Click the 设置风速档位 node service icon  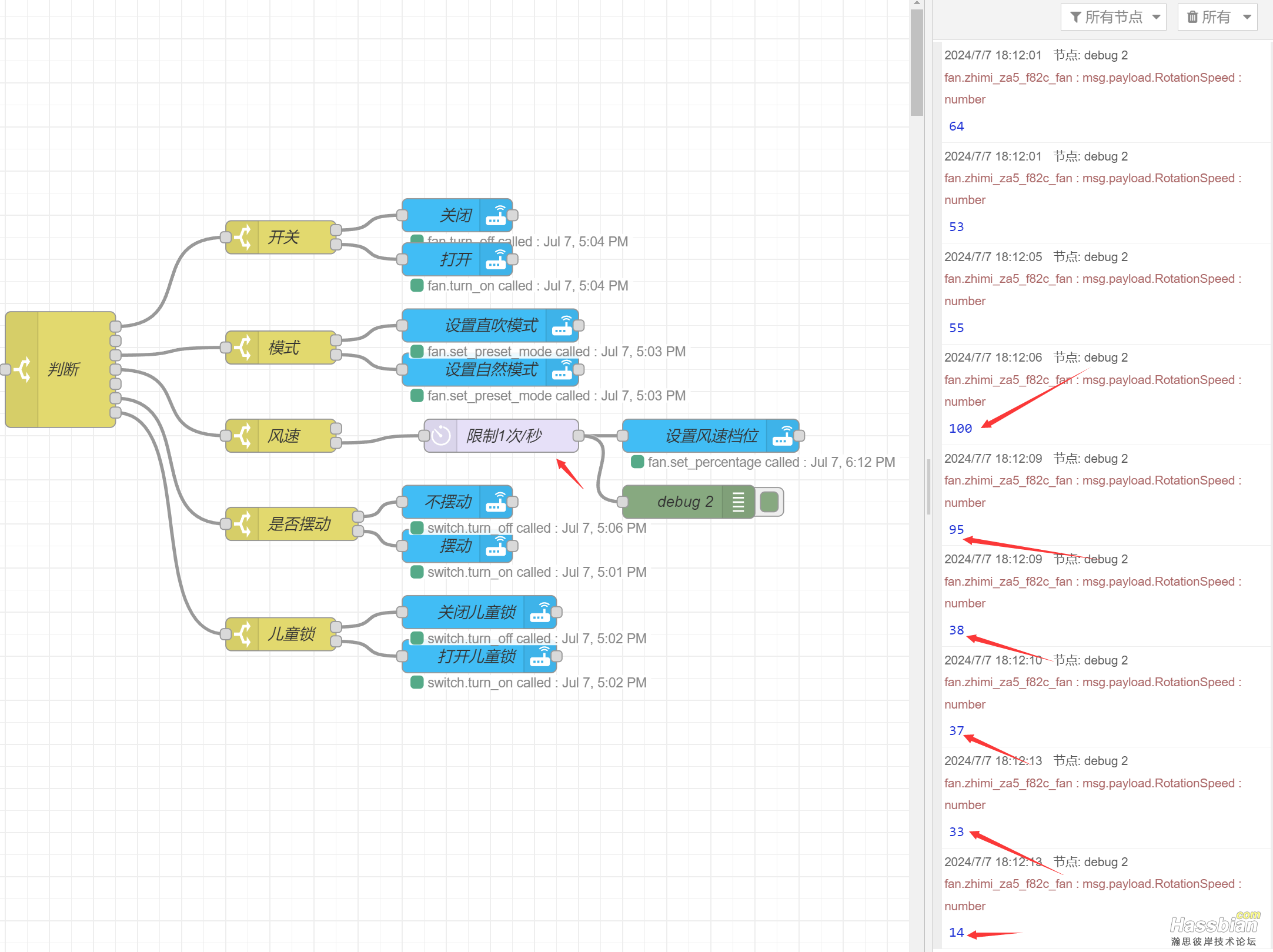[x=783, y=436]
